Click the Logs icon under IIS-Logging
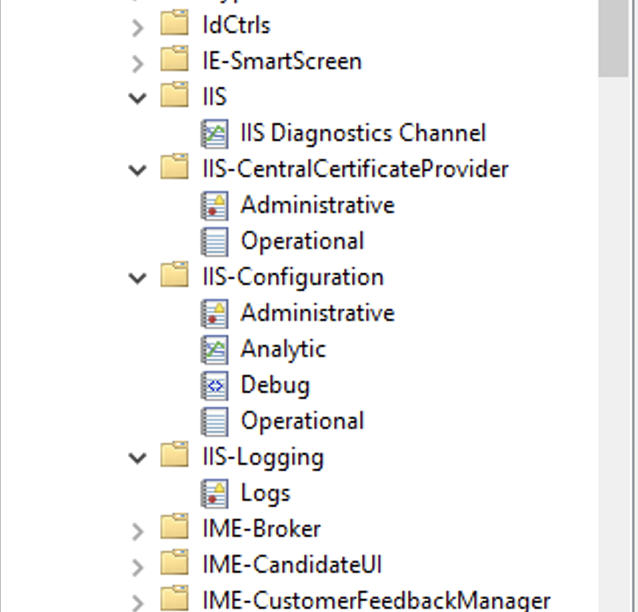This screenshot has width=638, height=612. tap(214, 493)
